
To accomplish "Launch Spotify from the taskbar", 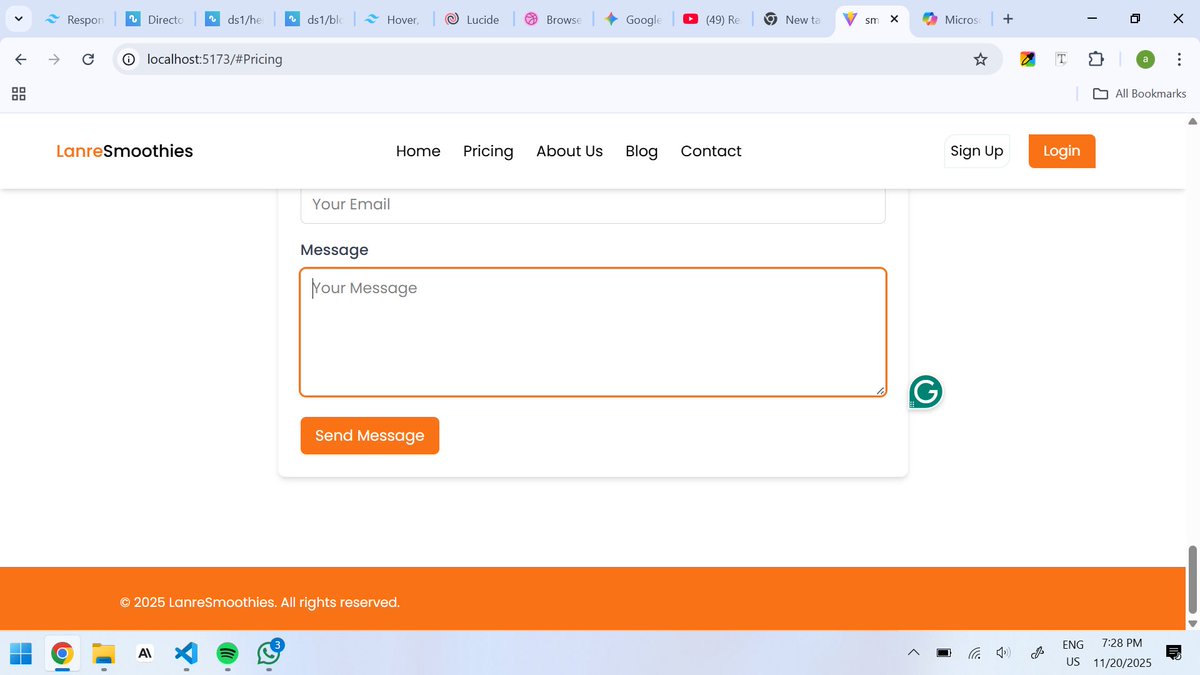I will coord(226,653).
